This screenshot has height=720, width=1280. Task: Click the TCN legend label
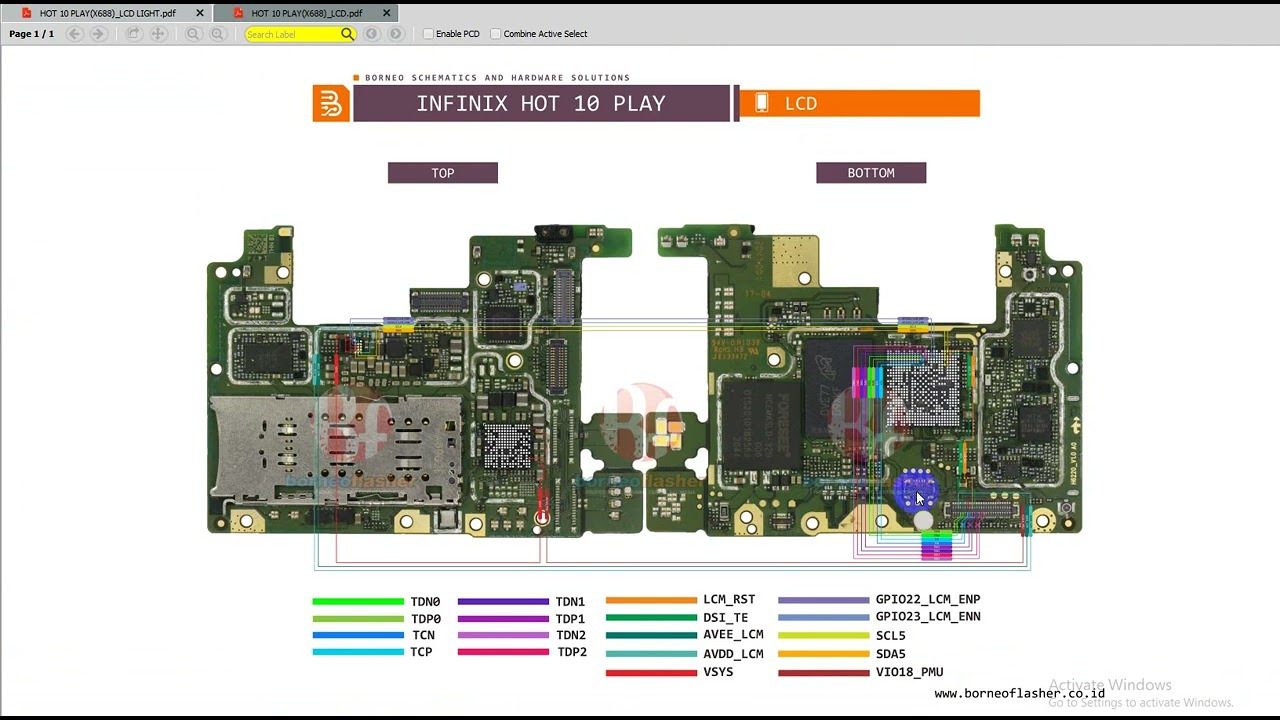[x=423, y=635]
